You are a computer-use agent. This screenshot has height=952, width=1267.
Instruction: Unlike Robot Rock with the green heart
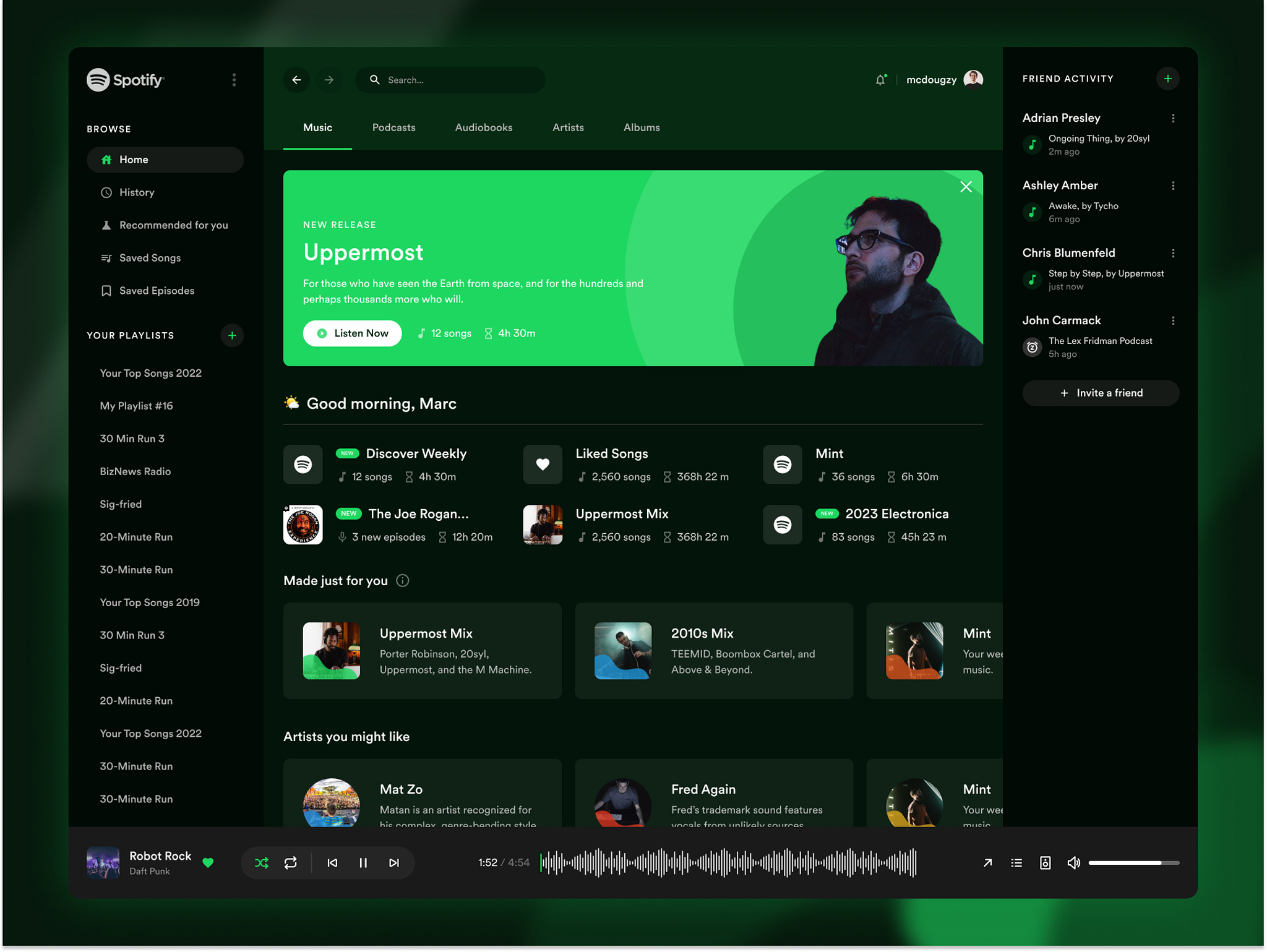208,863
